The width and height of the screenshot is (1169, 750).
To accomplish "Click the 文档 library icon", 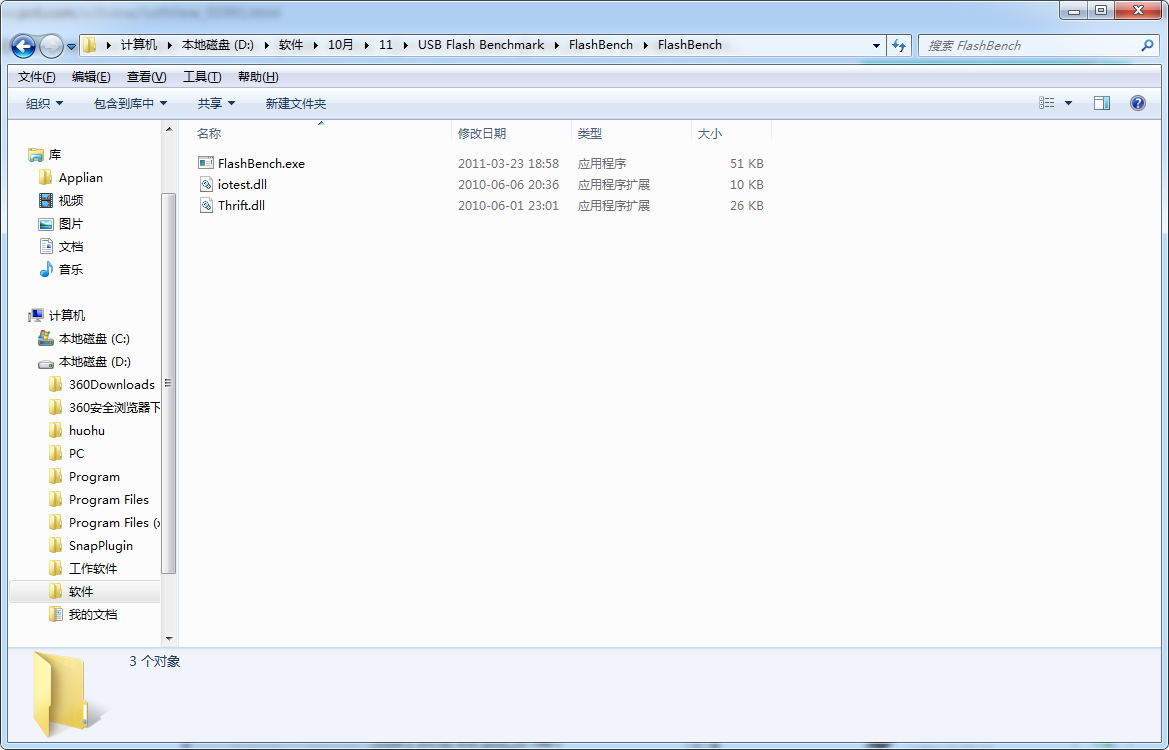I will (46, 247).
